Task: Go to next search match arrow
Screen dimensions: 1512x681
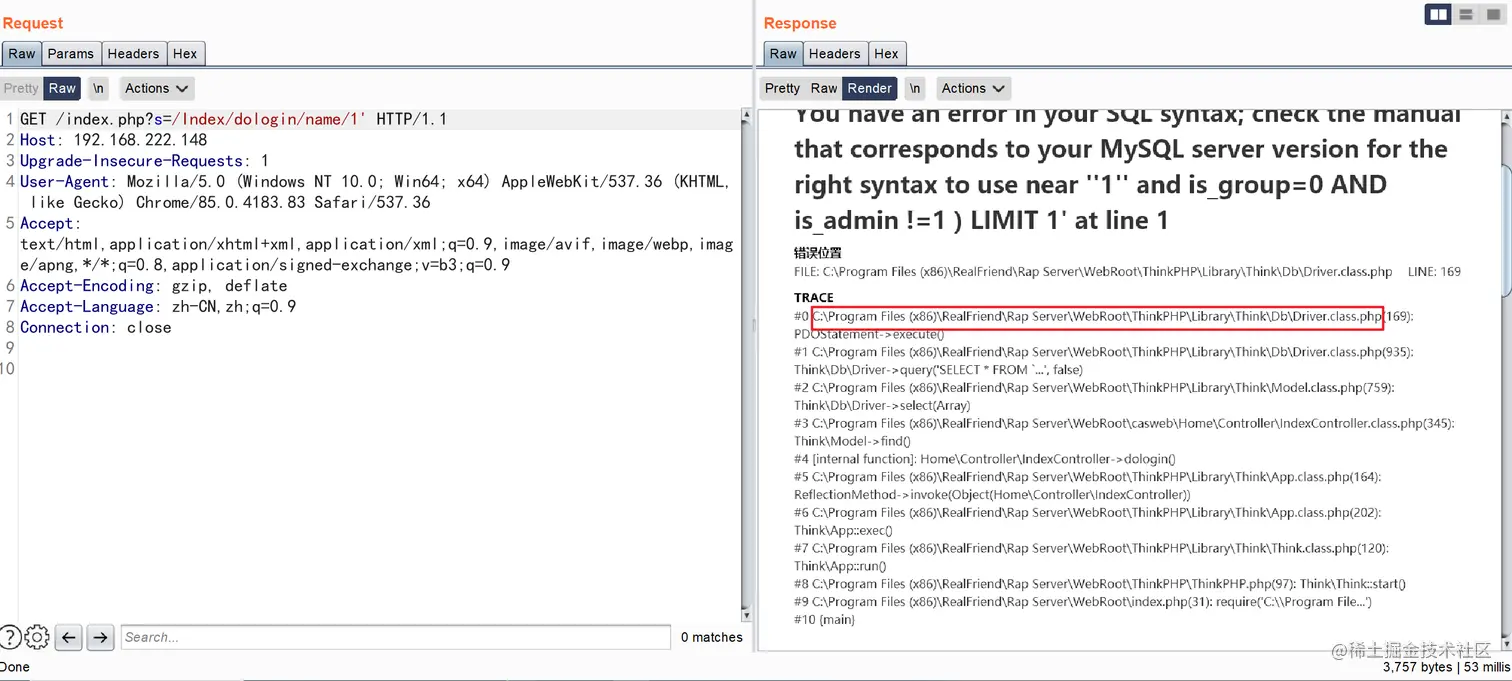Action: (x=100, y=637)
